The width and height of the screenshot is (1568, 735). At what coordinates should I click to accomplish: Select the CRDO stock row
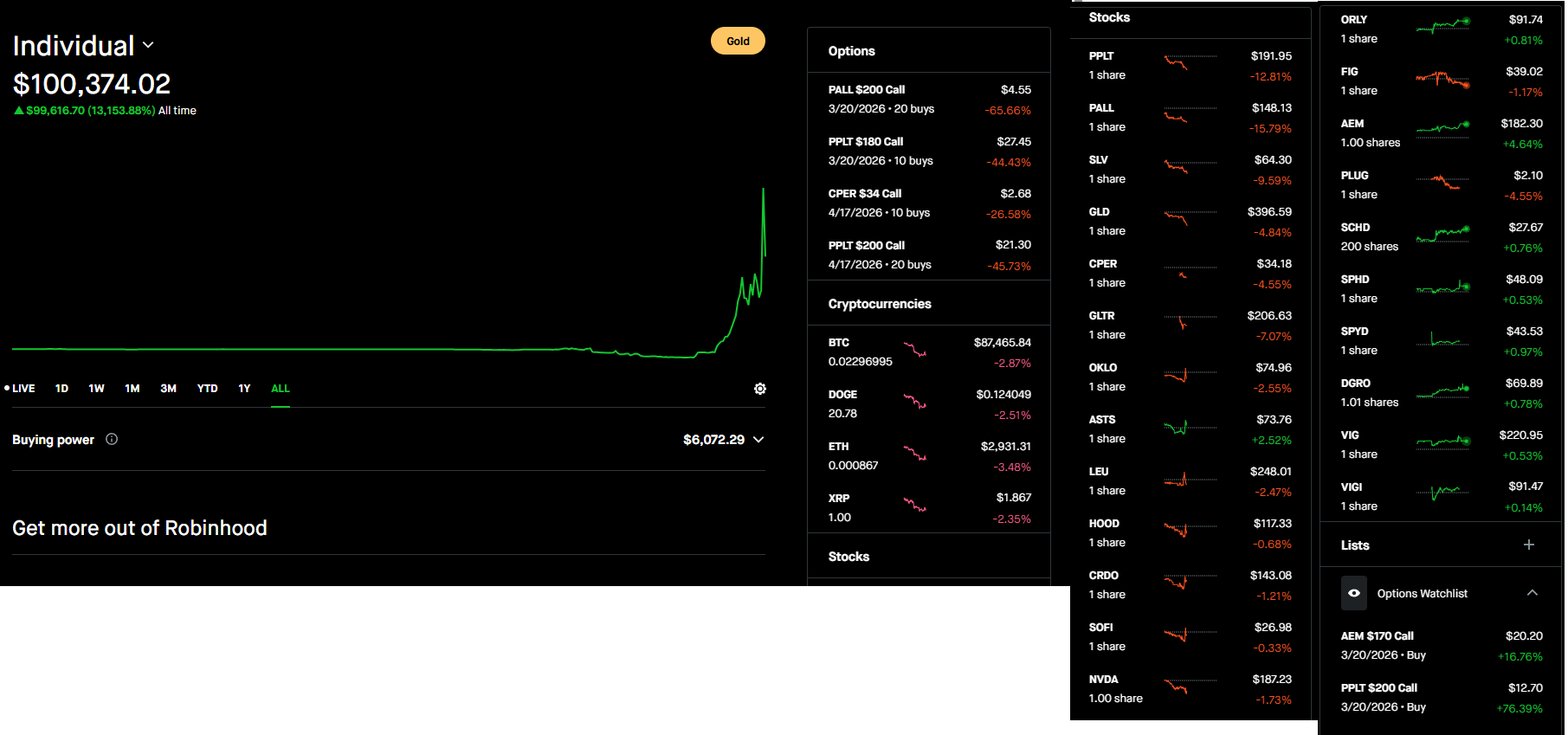tap(1191, 584)
